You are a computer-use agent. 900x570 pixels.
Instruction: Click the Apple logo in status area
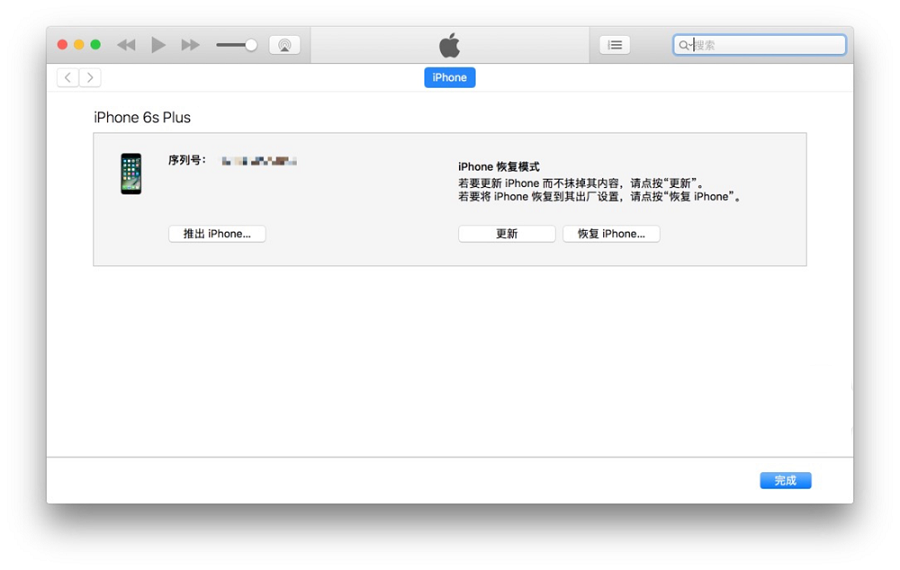tap(449, 45)
